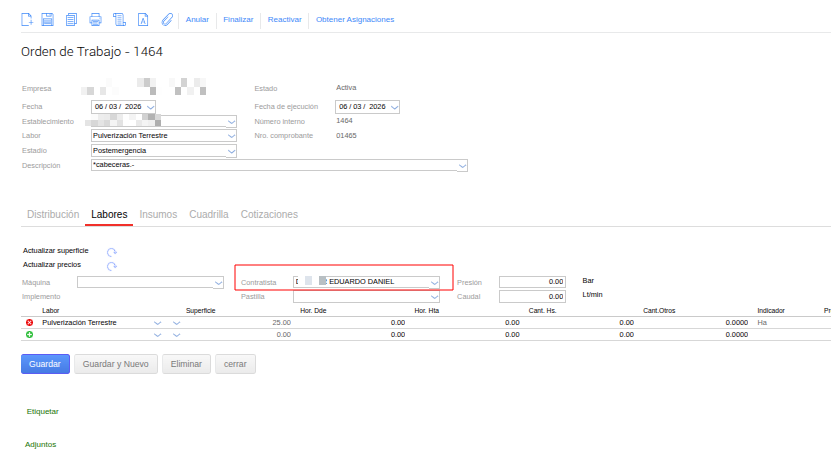Open the Máquina dropdown

click(x=219, y=283)
